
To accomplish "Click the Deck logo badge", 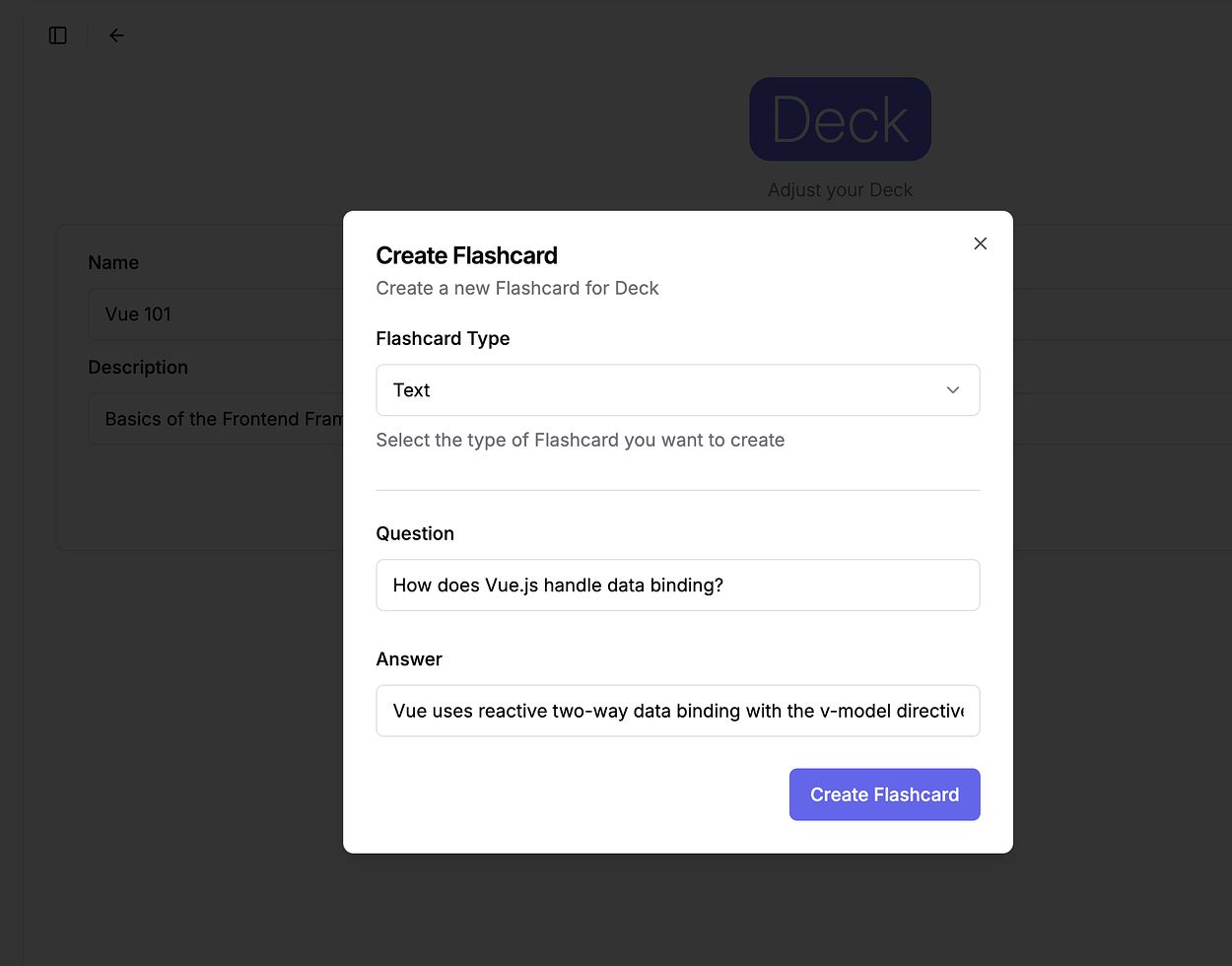I will [x=840, y=119].
